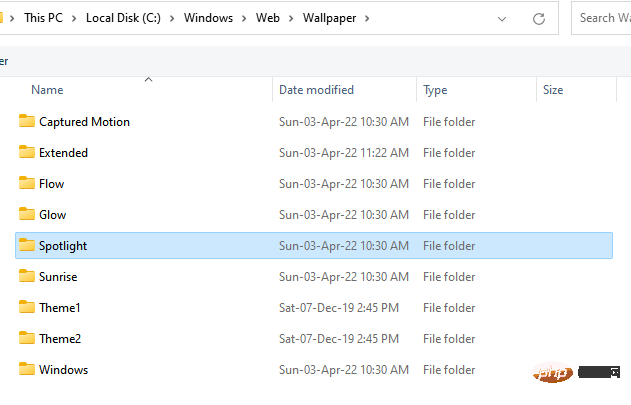Click the Search Wallpaper input box
The width and height of the screenshot is (631, 405).
click(601, 18)
